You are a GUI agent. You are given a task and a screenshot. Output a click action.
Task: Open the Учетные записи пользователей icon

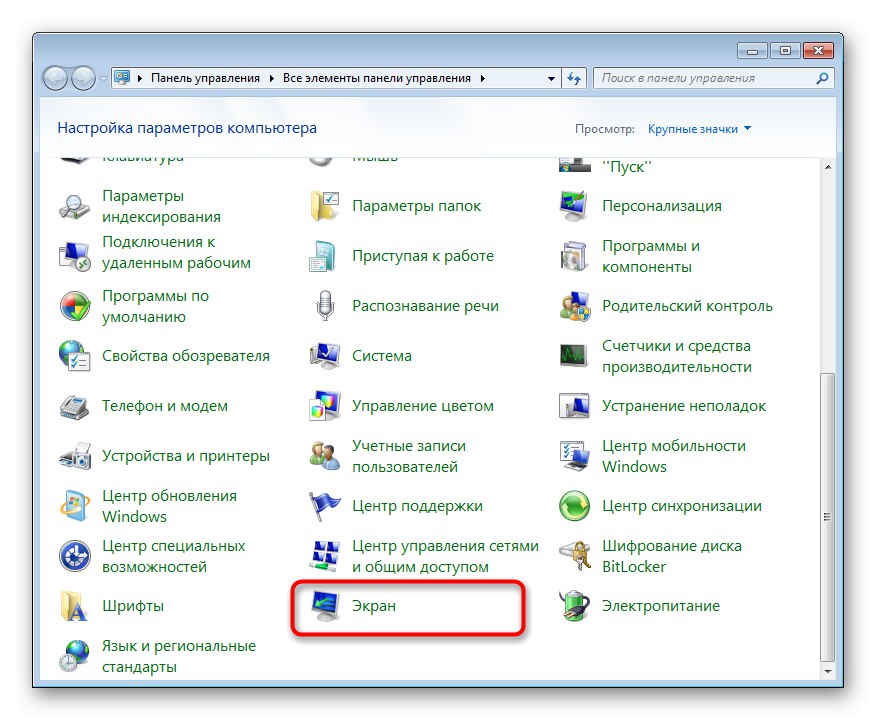pos(325,456)
